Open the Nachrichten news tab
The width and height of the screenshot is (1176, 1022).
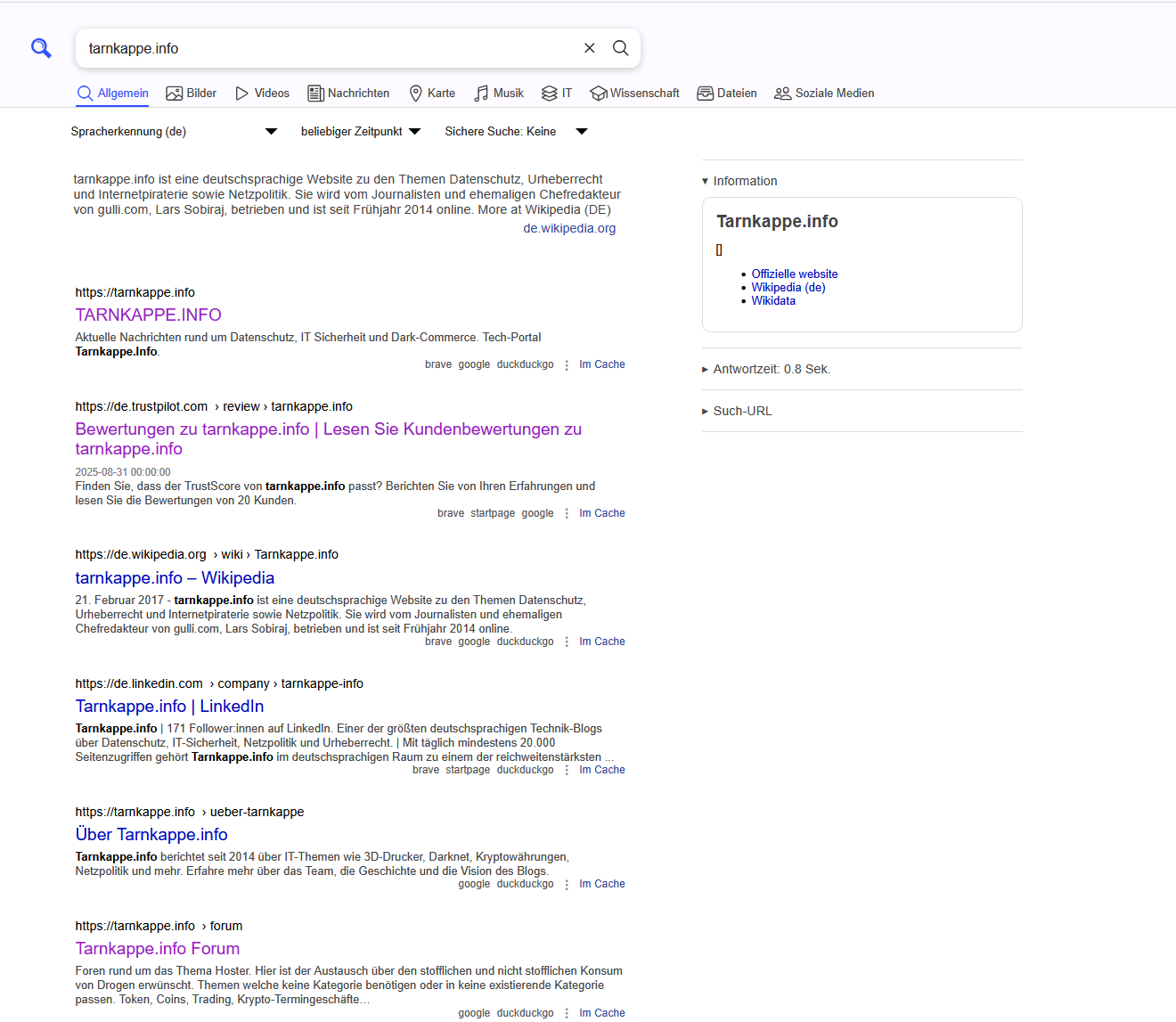pyautogui.click(x=348, y=94)
